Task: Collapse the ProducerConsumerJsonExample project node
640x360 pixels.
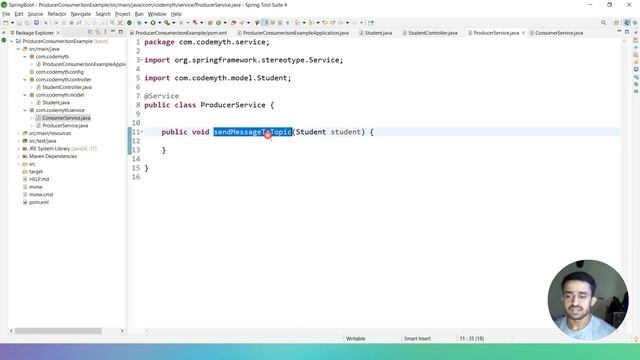Action: 11,41
